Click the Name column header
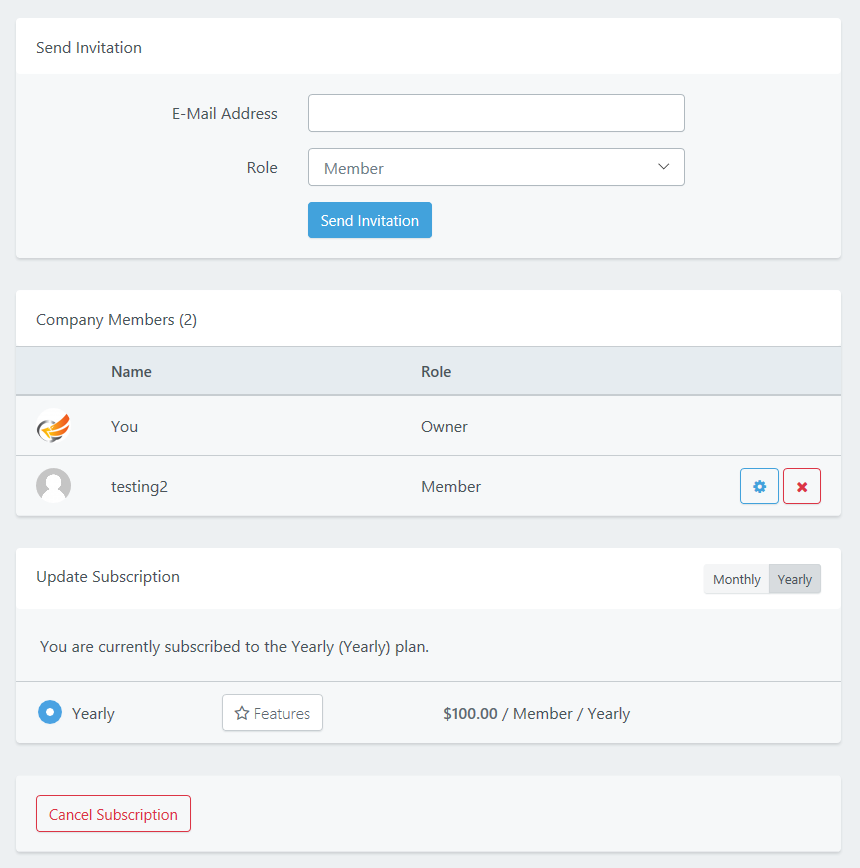Image resolution: width=860 pixels, height=868 pixels. [131, 372]
